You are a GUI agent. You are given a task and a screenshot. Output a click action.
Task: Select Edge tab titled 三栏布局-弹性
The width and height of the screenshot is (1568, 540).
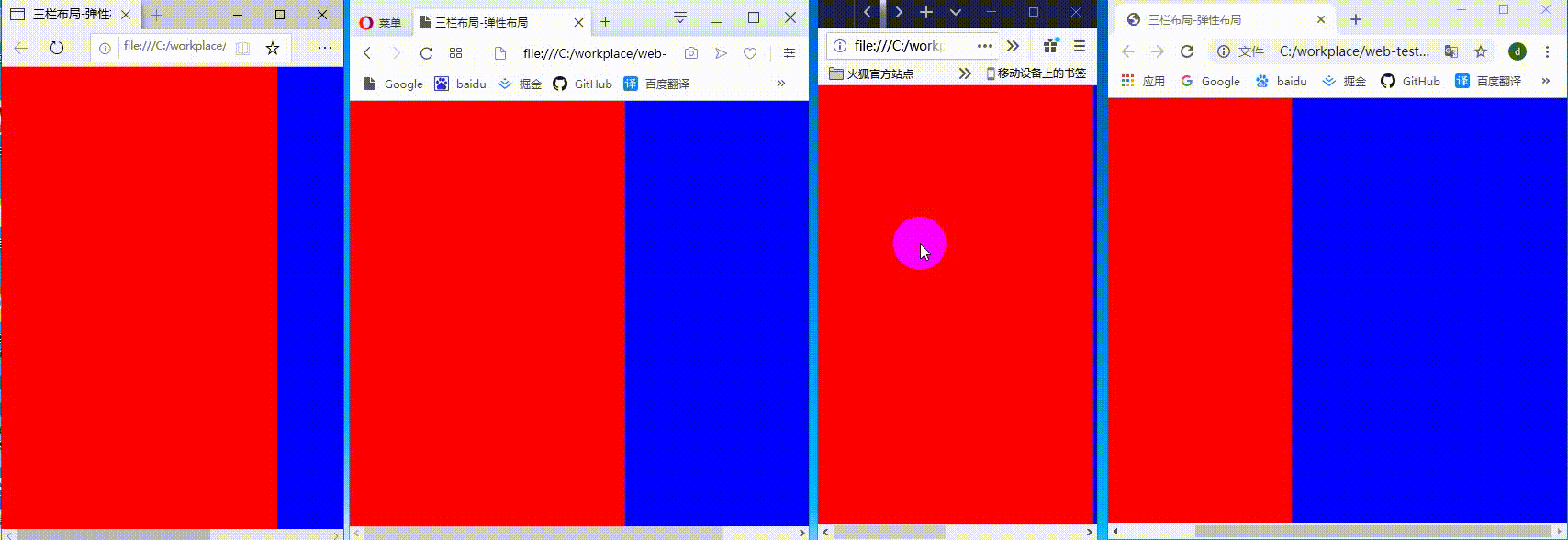72,15
